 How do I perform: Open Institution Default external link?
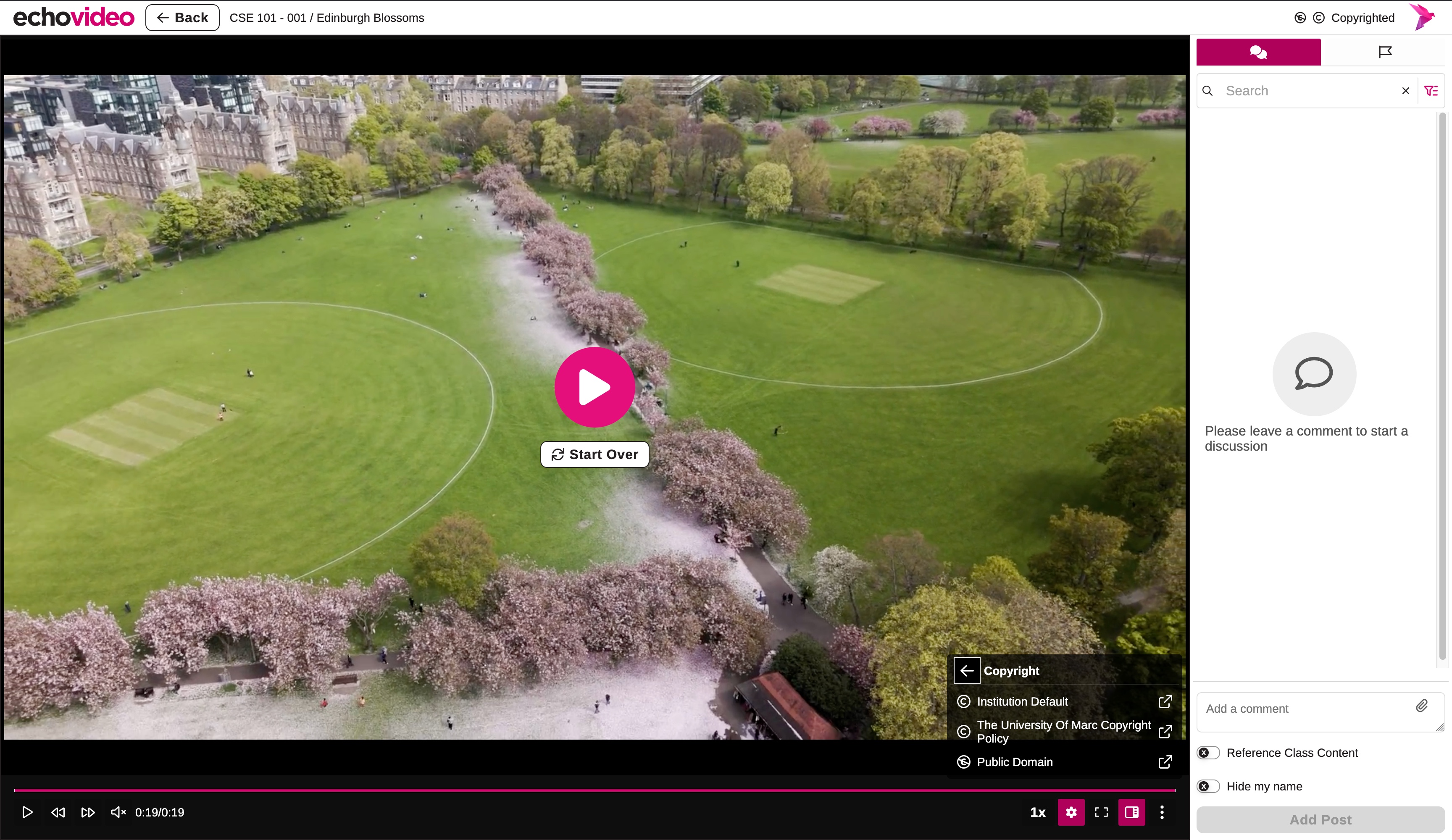1165,701
